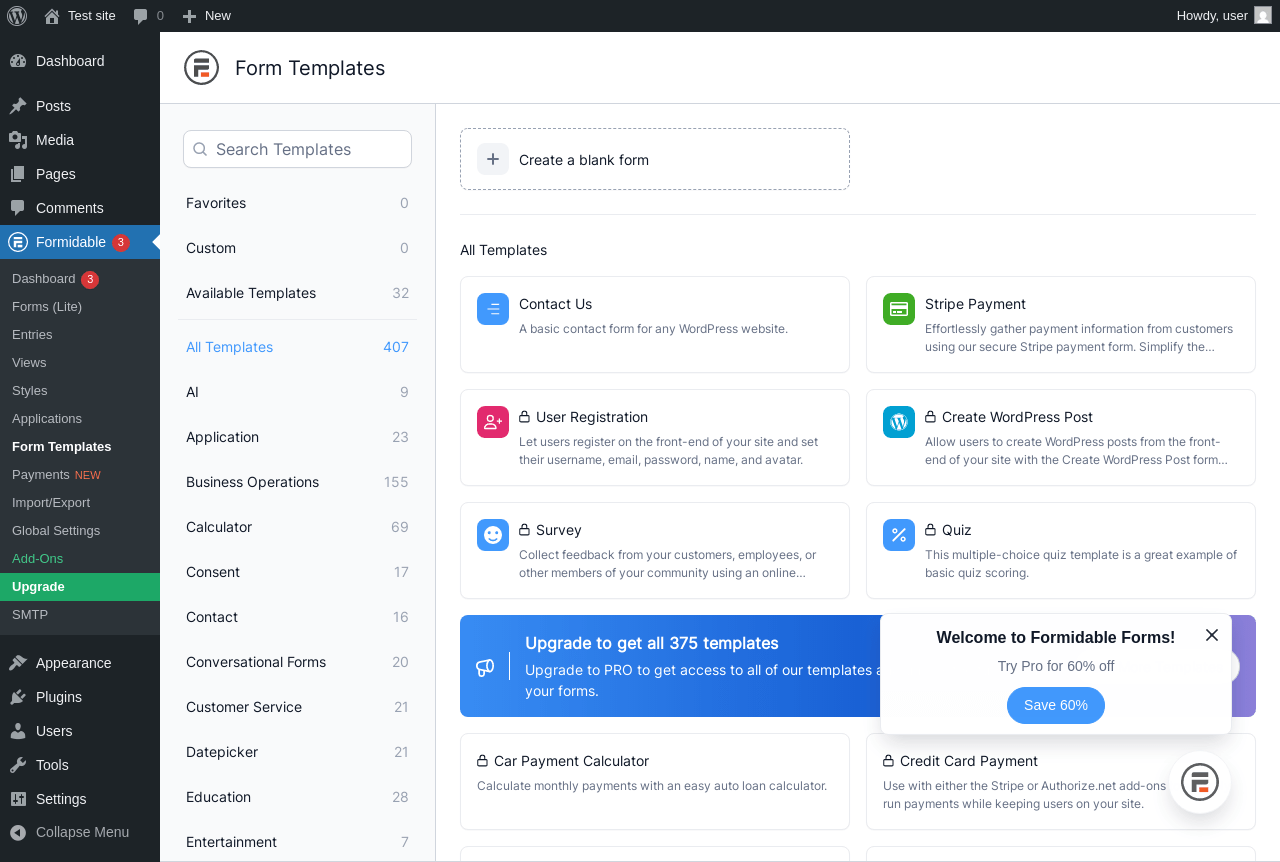
Task: Select Custom template category
Action: (x=297, y=248)
